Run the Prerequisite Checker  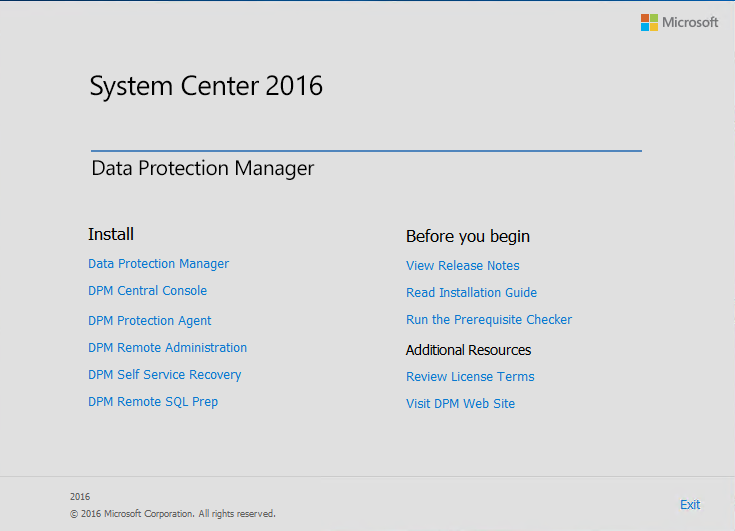point(489,320)
